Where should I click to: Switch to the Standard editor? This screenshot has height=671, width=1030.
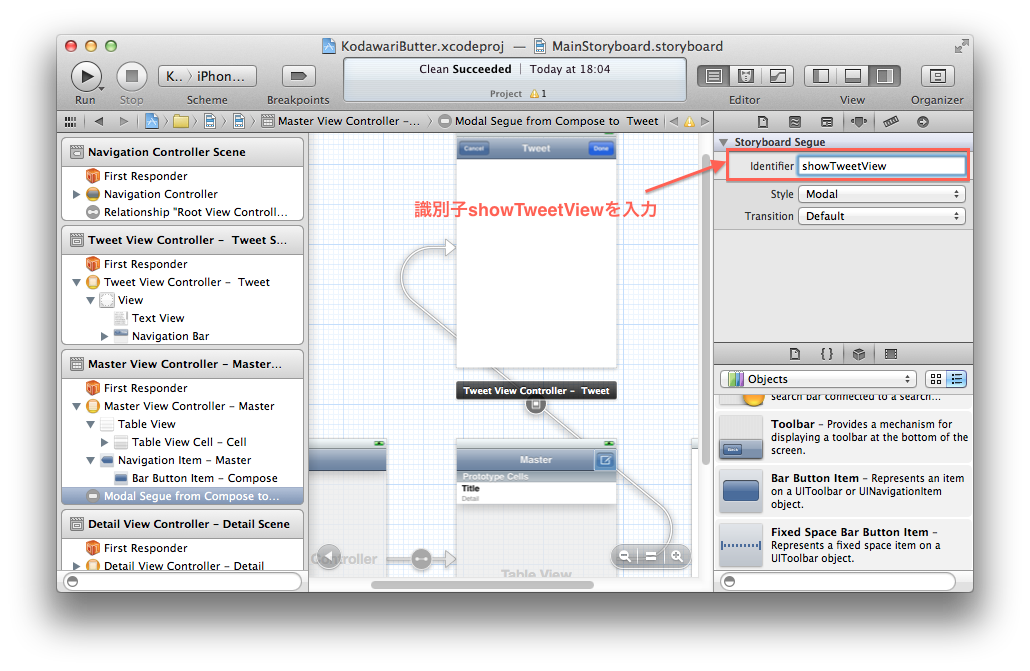(713, 76)
